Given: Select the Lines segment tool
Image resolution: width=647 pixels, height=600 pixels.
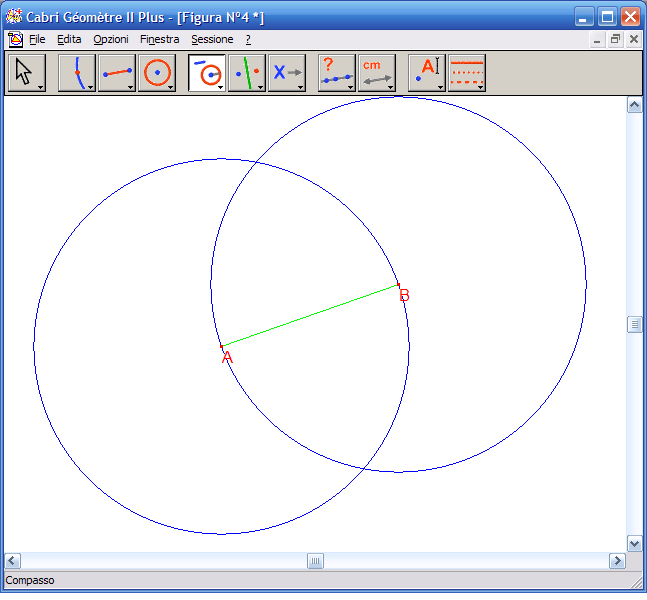Looking at the screenshot, I should pos(117,73).
